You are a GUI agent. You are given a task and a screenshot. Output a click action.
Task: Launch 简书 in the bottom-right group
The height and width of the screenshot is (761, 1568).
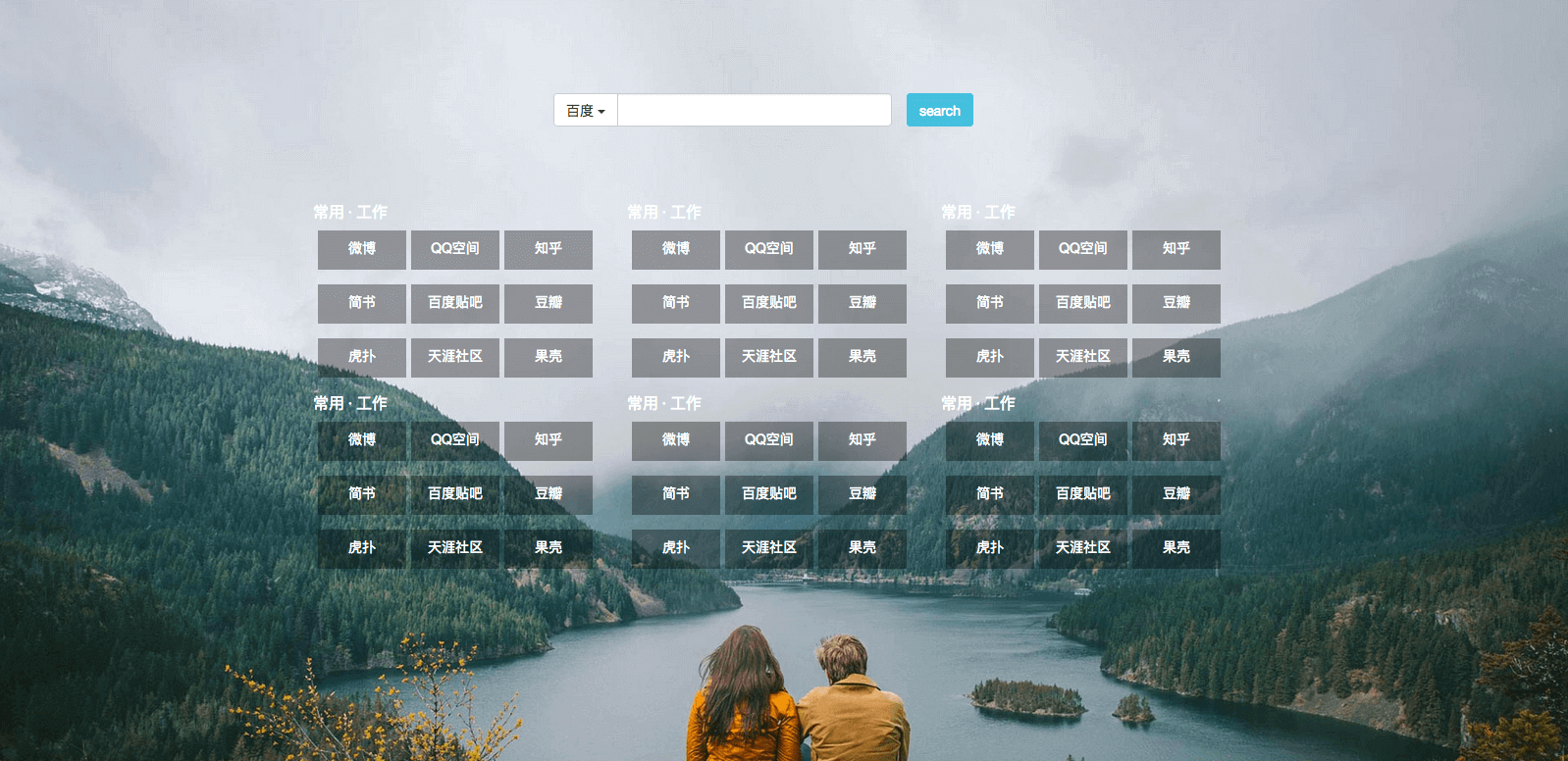[x=990, y=495]
